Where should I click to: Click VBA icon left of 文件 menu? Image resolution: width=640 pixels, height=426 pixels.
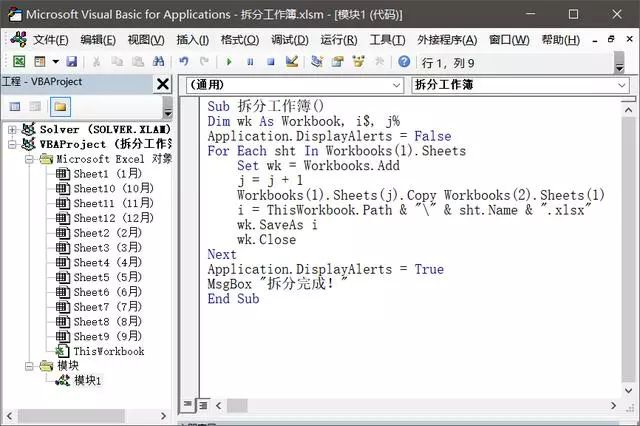click(x=19, y=40)
